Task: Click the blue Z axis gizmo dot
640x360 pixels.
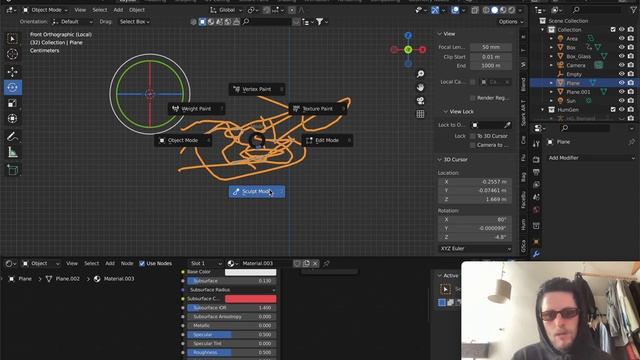Action: (408, 36)
